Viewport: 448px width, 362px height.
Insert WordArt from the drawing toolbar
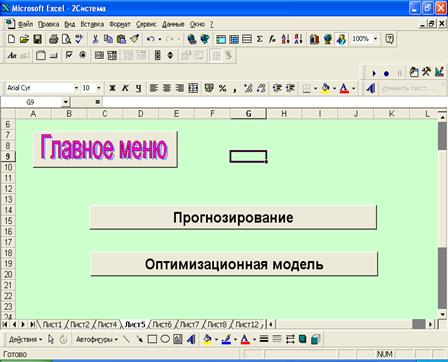pos(191,340)
